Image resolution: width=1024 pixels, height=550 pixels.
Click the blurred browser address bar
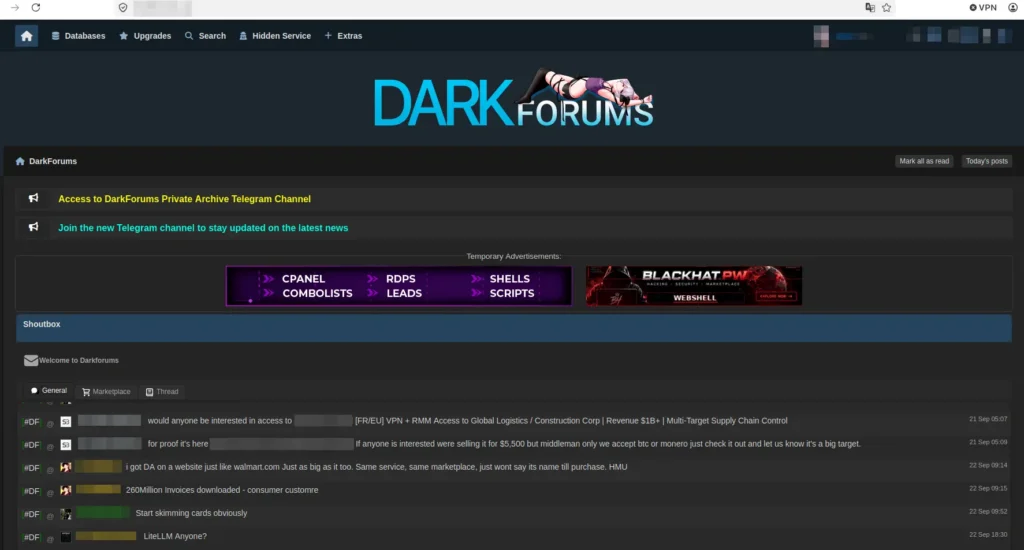pyautogui.click(x=163, y=8)
